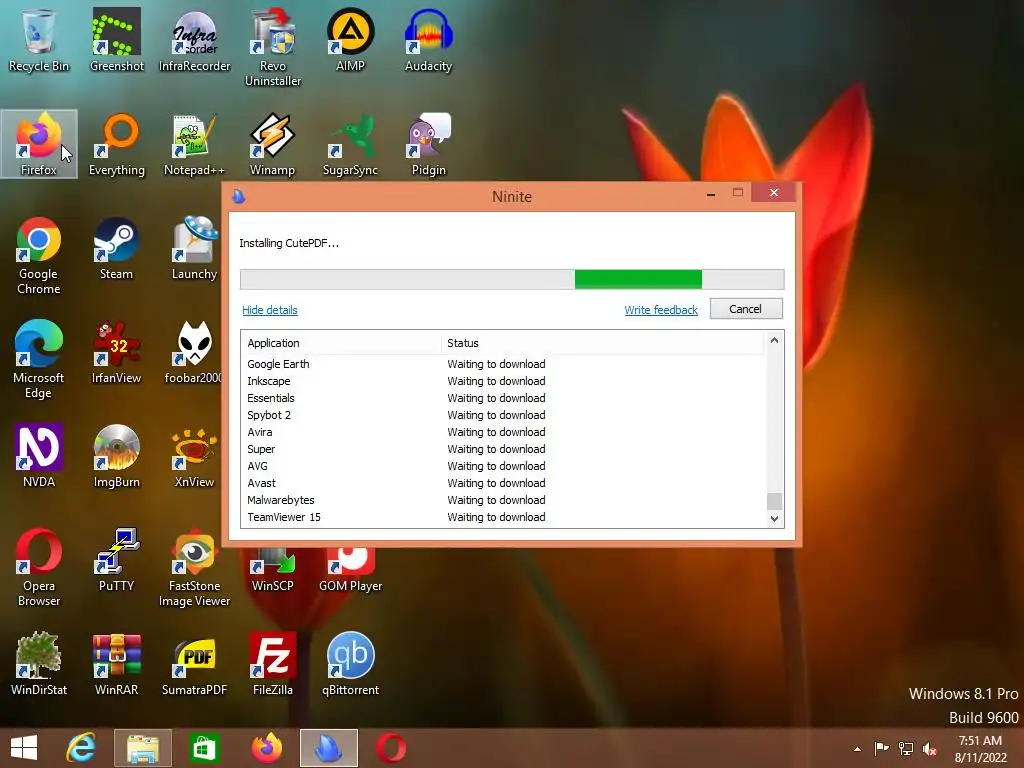This screenshot has width=1024, height=768.
Task: Select the Spybot 2 row
Action: click(x=503, y=415)
